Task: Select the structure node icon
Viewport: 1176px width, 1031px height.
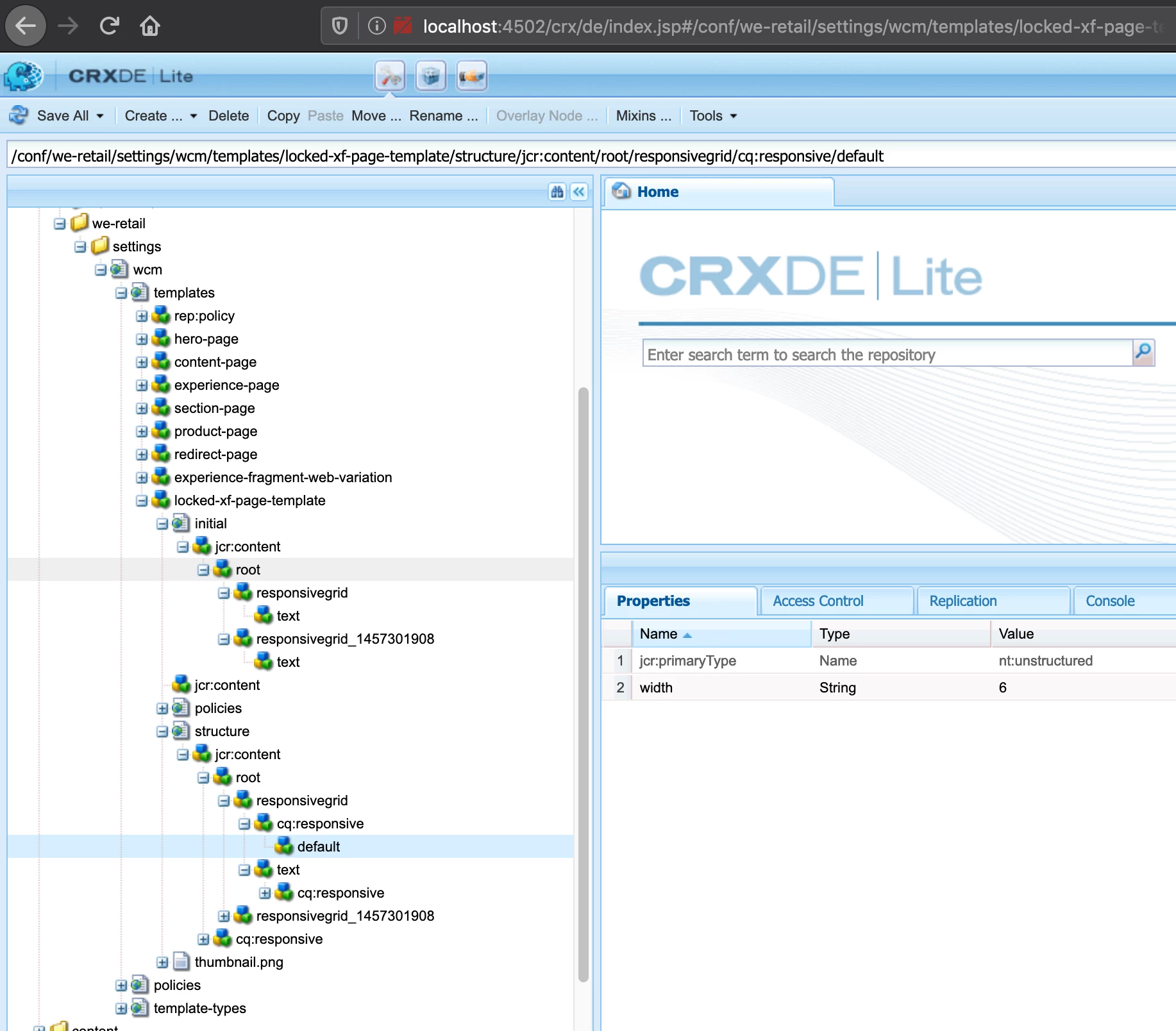Action: [x=181, y=730]
